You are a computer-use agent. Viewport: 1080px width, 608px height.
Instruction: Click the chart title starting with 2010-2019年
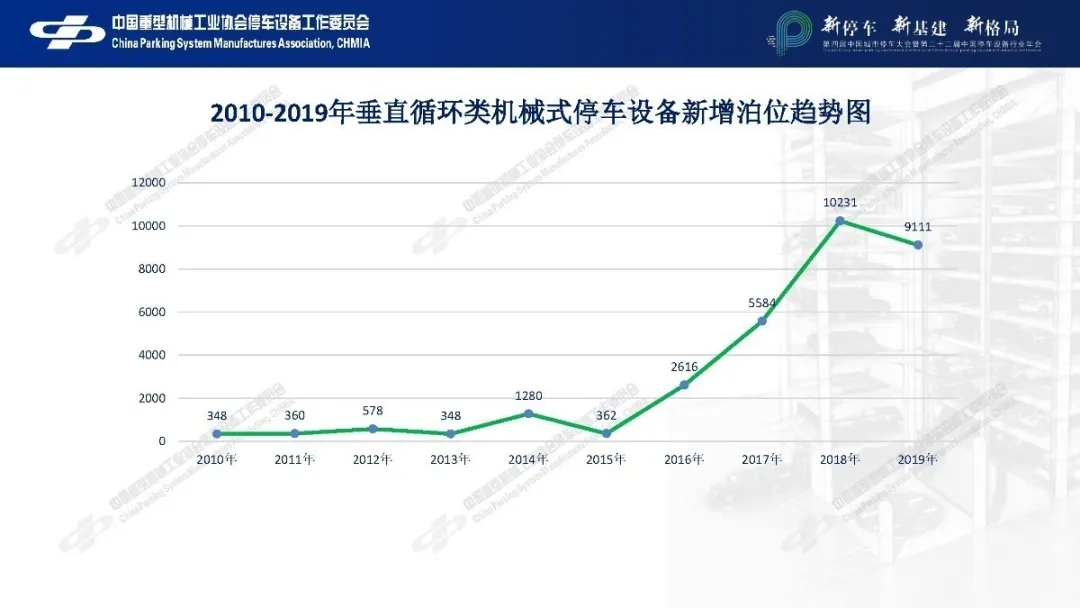tap(540, 112)
